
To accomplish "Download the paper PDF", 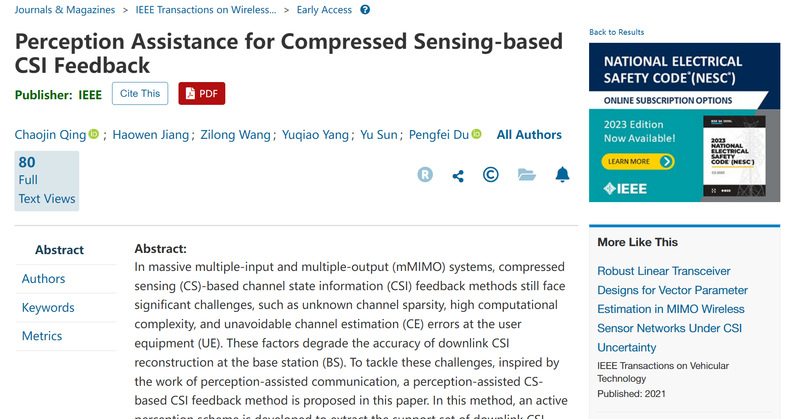I will tap(201, 93).
